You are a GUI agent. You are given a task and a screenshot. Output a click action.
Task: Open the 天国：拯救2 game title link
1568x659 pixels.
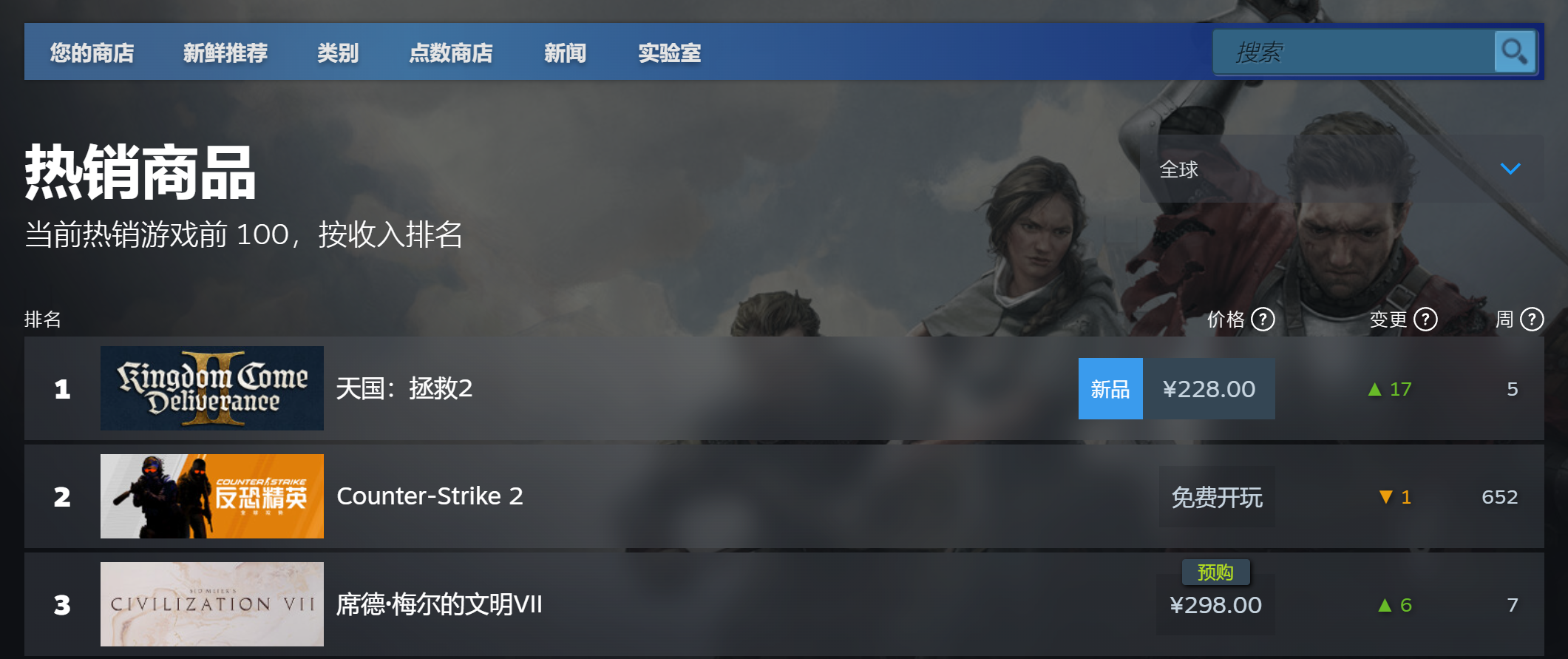pyautogui.click(x=404, y=388)
